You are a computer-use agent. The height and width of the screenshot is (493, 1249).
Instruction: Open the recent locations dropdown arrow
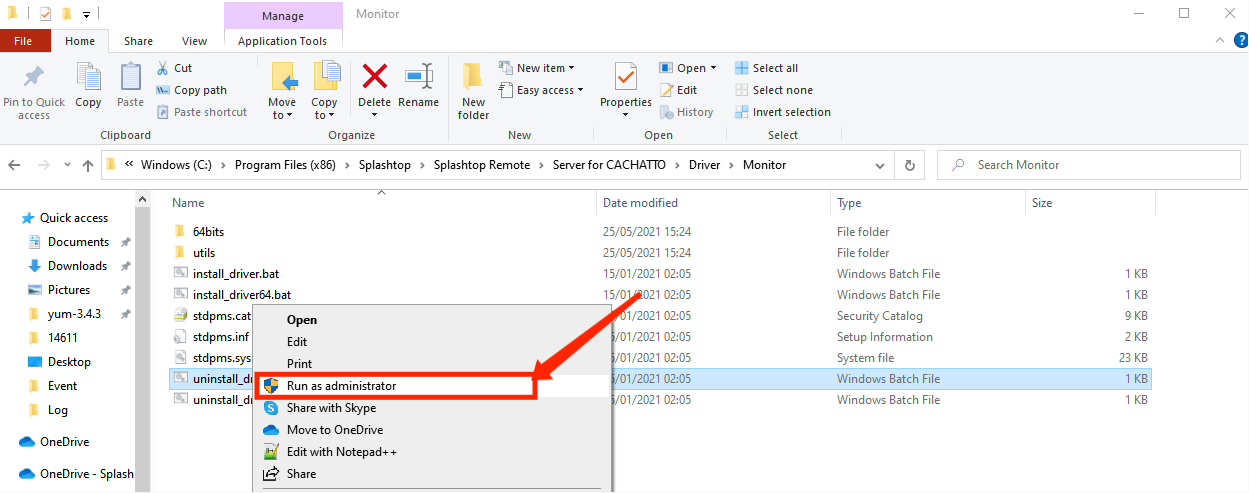[x=67, y=165]
